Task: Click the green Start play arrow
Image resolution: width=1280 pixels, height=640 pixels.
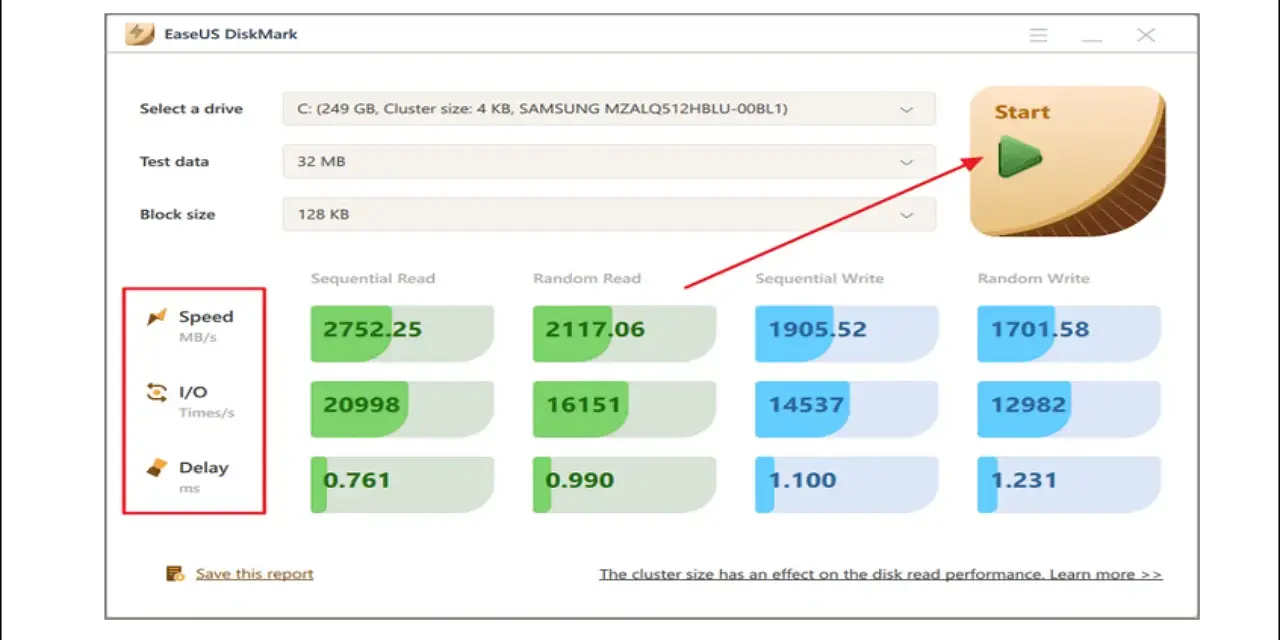Action: point(1019,157)
